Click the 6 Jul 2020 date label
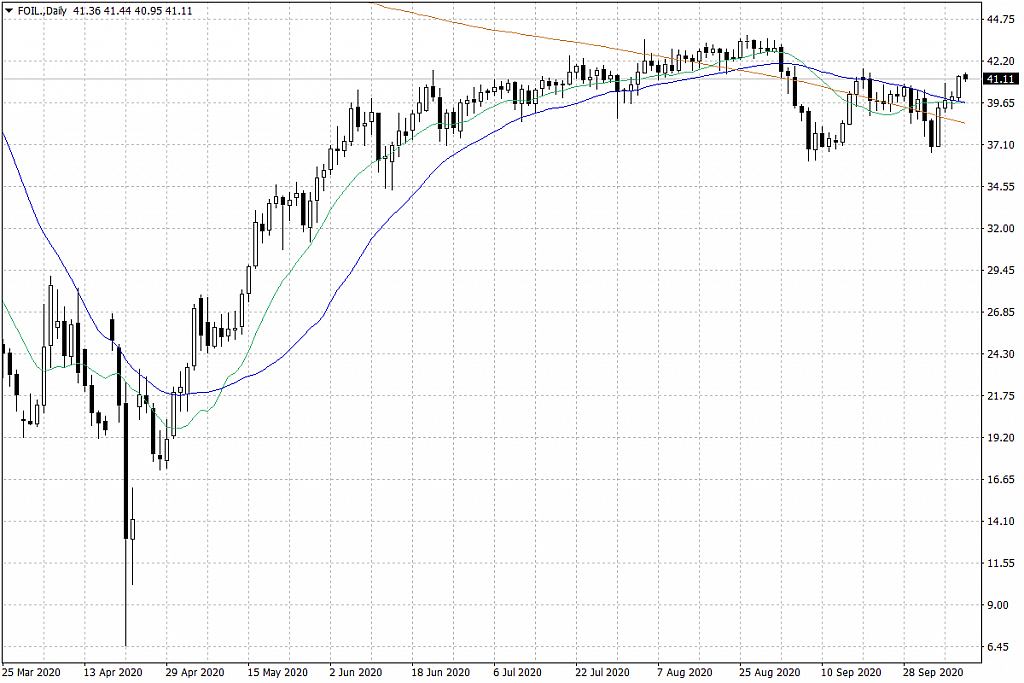Image resolution: width=1024 pixels, height=683 pixels. [x=517, y=672]
